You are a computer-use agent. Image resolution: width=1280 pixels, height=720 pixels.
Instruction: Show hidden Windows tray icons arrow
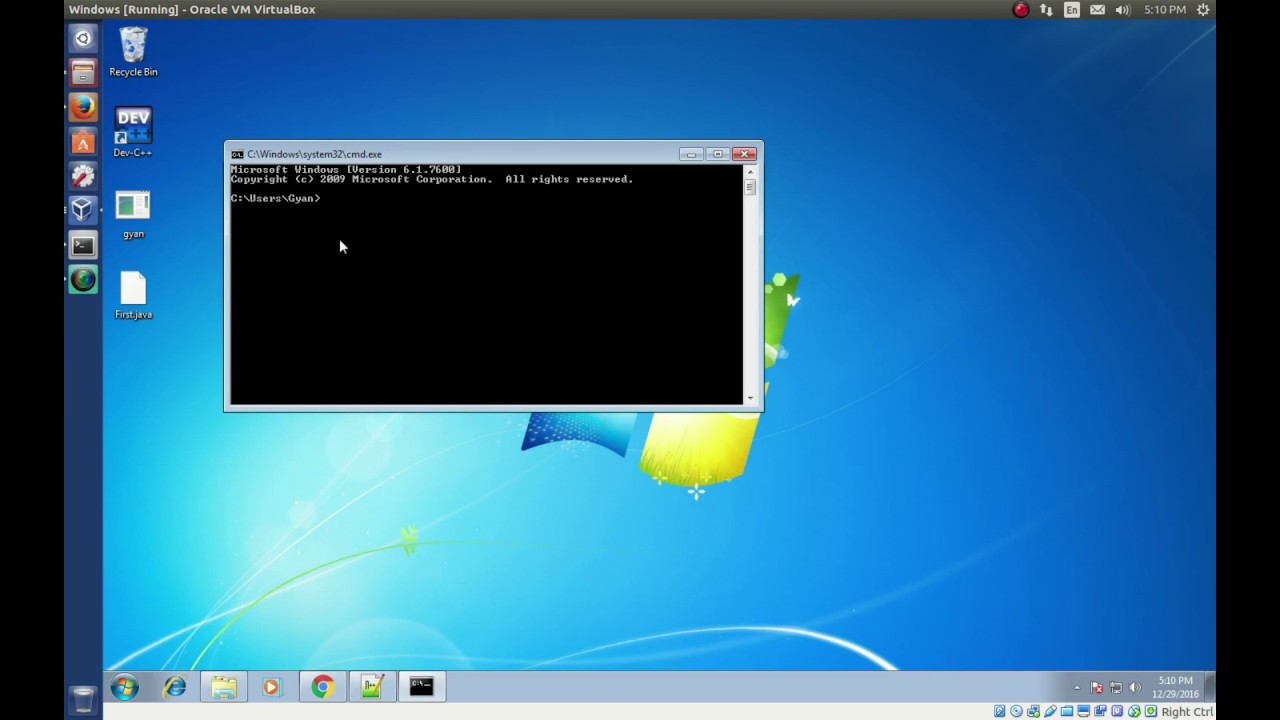(1077, 688)
